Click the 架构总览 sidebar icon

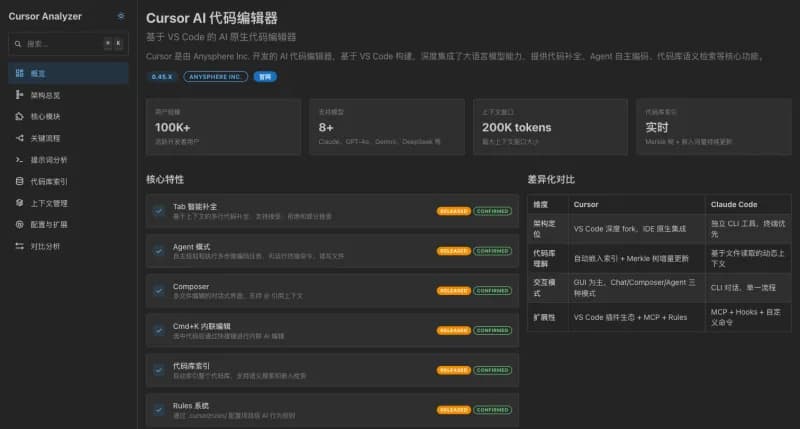click(x=19, y=95)
